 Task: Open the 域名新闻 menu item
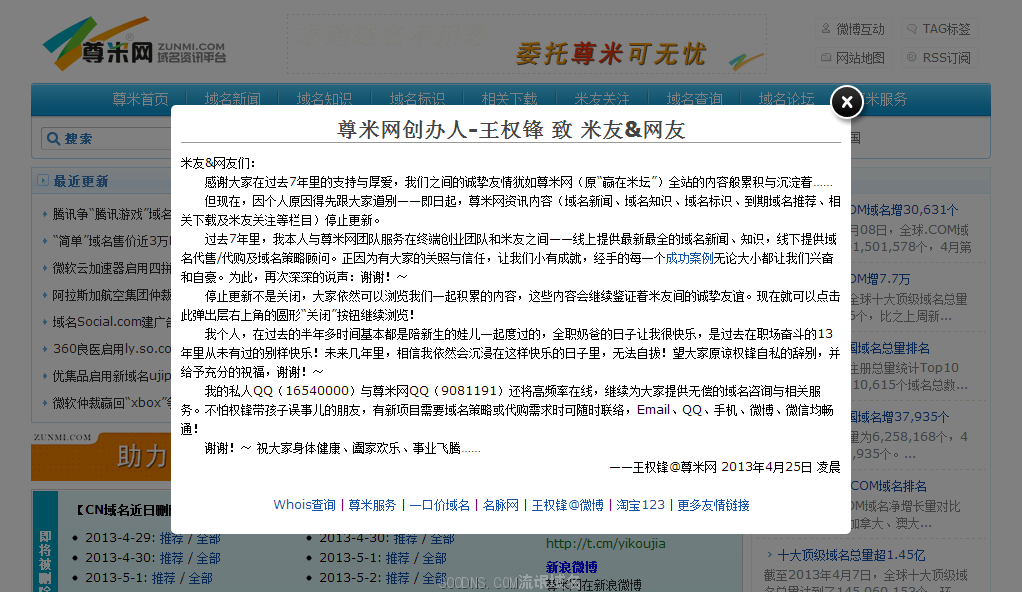pos(233,99)
